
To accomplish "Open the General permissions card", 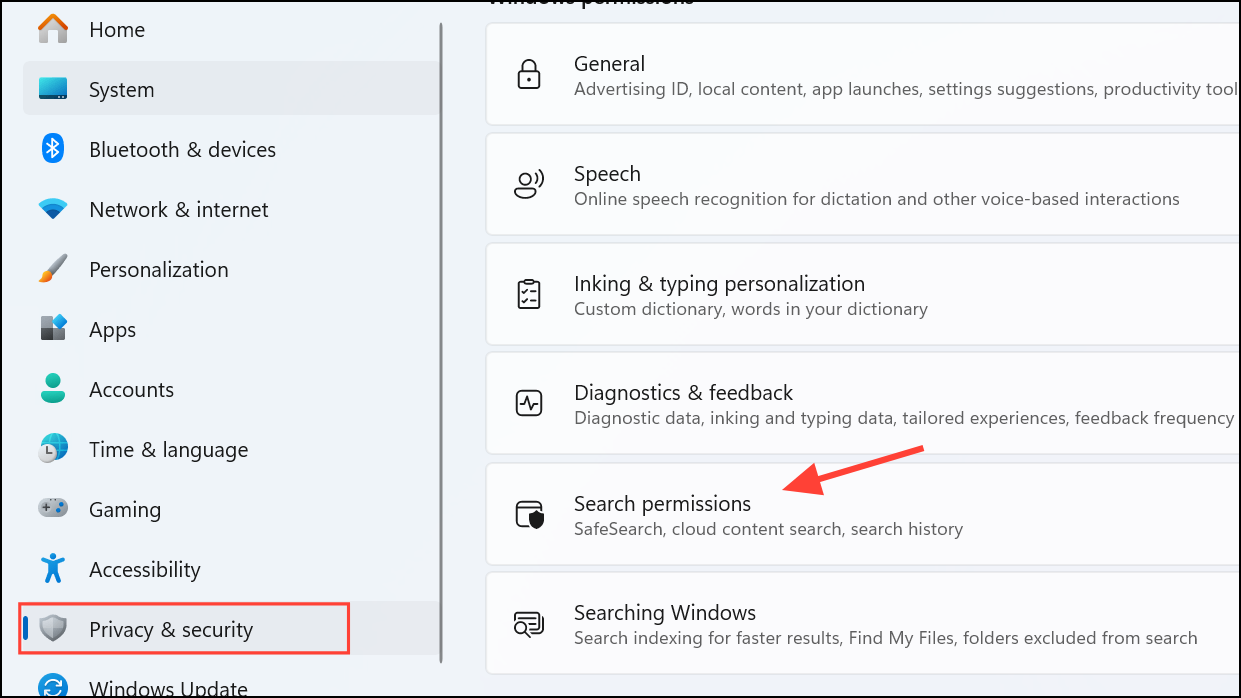I will click(x=863, y=75).
